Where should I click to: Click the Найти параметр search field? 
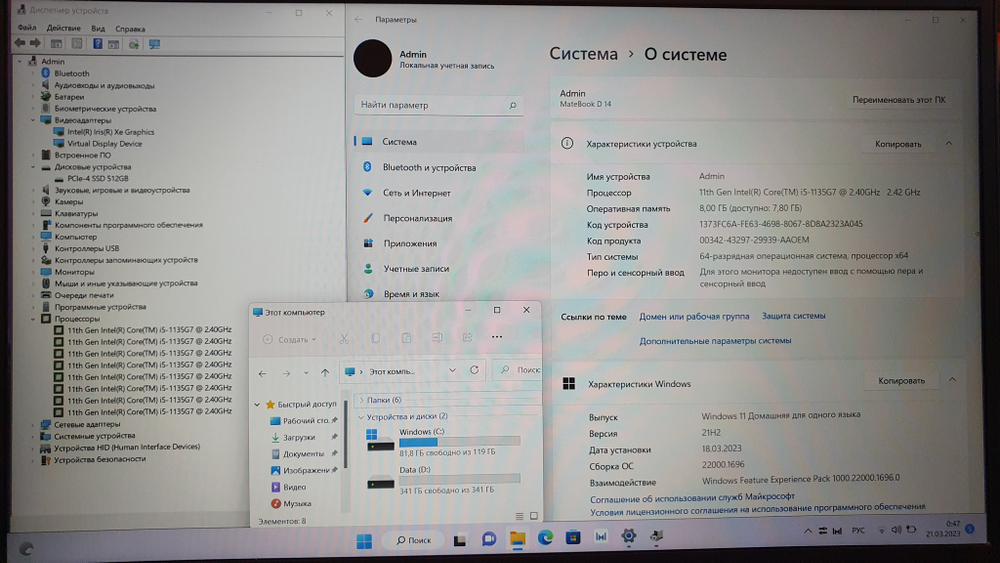point(438,105)
